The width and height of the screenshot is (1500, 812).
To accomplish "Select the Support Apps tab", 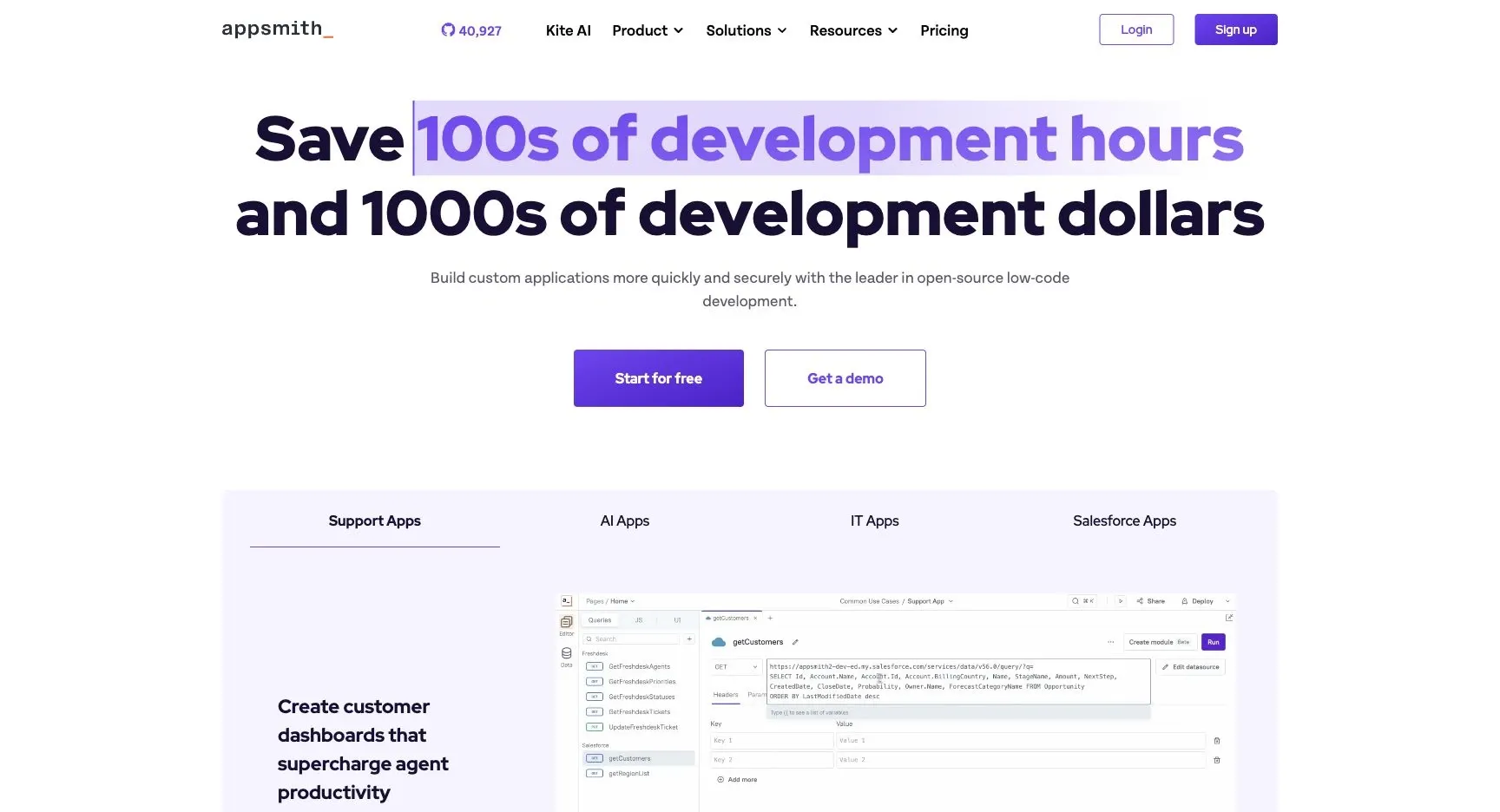I will [x=375, y=521].
